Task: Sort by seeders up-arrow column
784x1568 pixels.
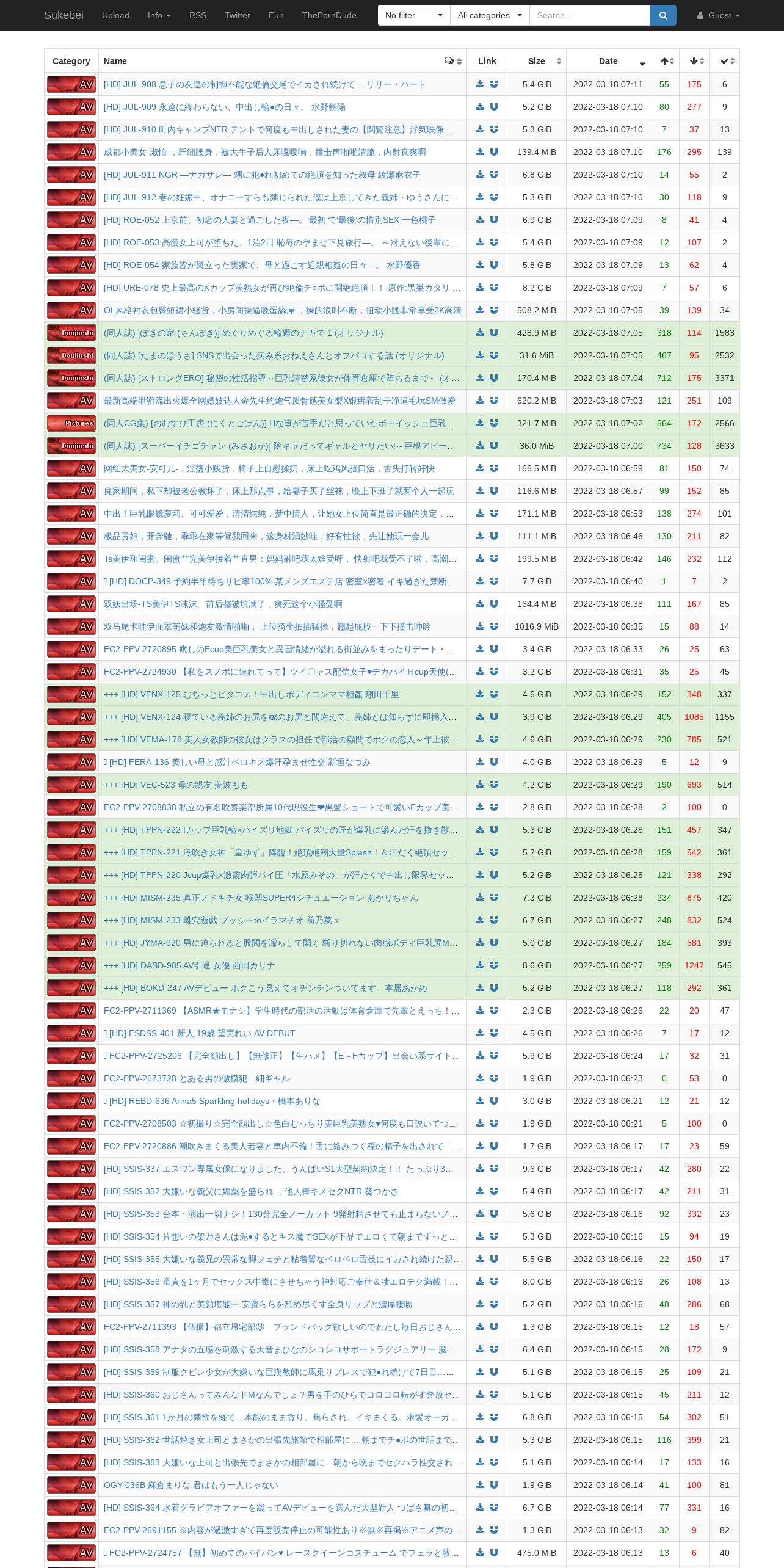Action: (x=664, y=61)
